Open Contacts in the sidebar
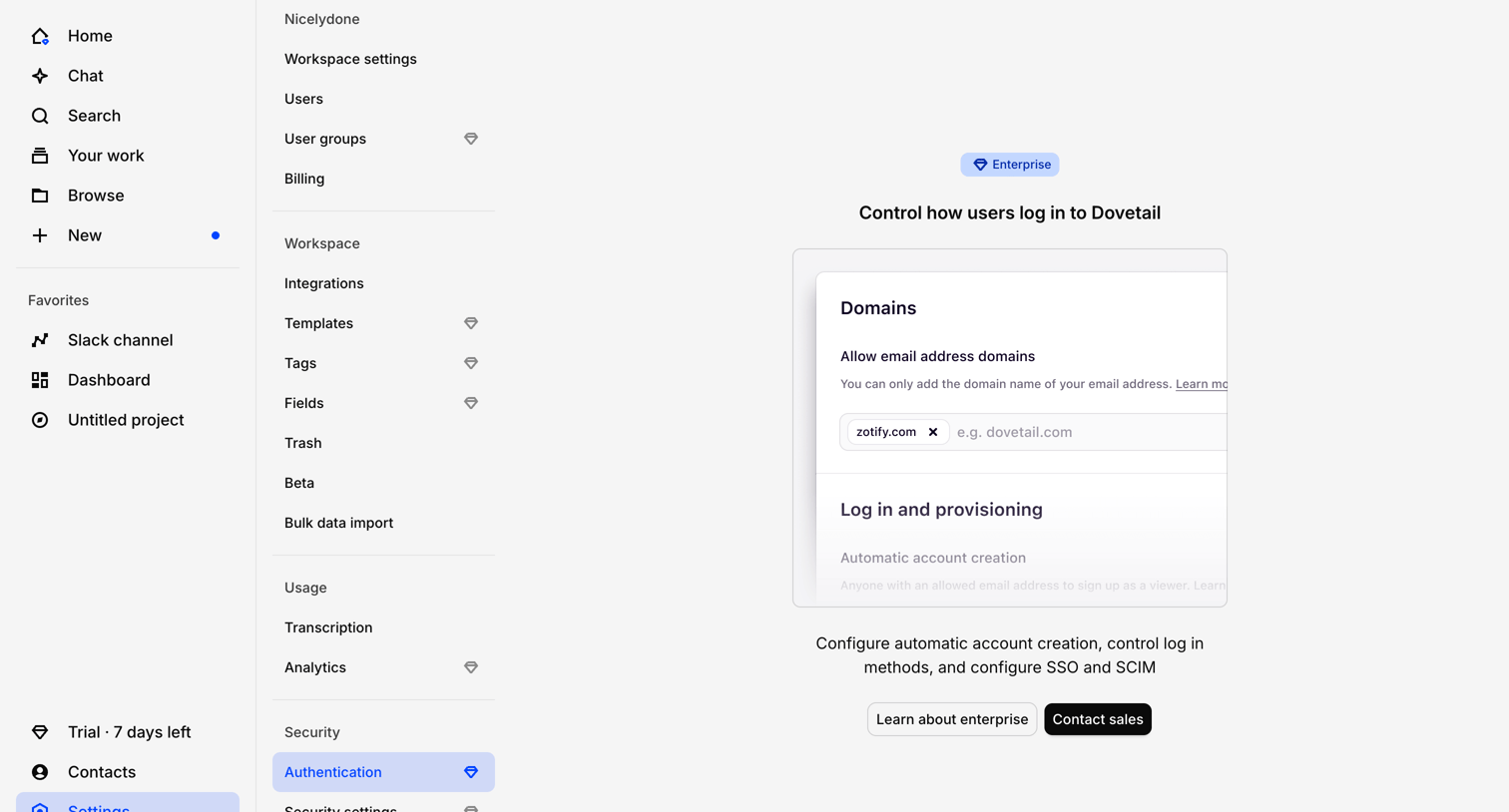The image size is (1509, 812). click(x=128, y=772)
